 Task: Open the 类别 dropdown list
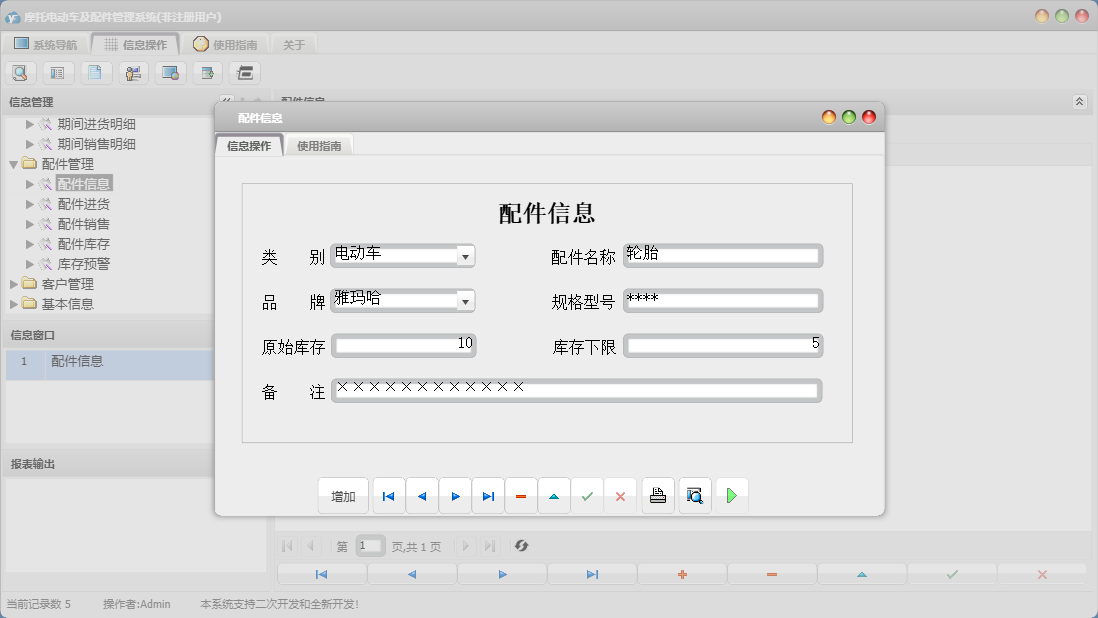[464, 257]
